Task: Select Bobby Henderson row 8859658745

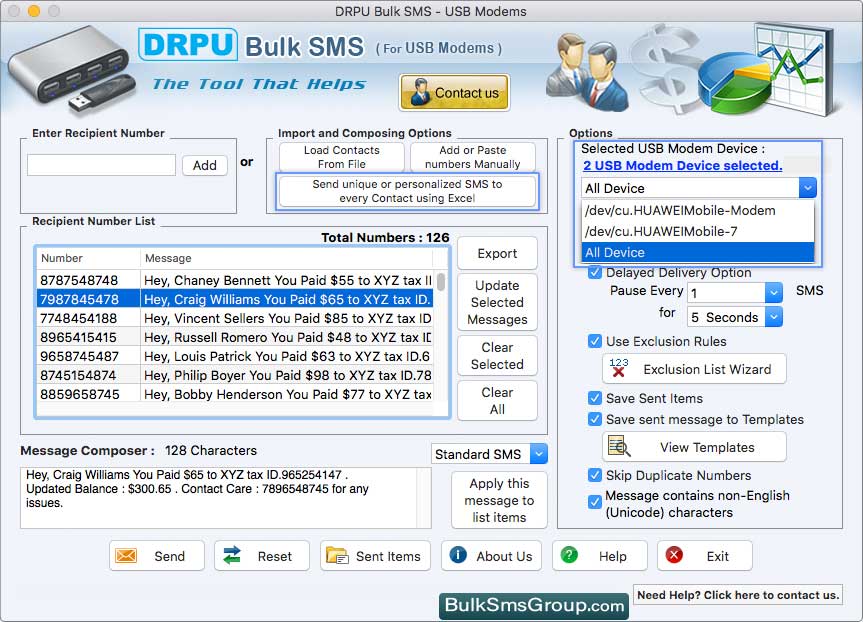Action: point(235,394)
